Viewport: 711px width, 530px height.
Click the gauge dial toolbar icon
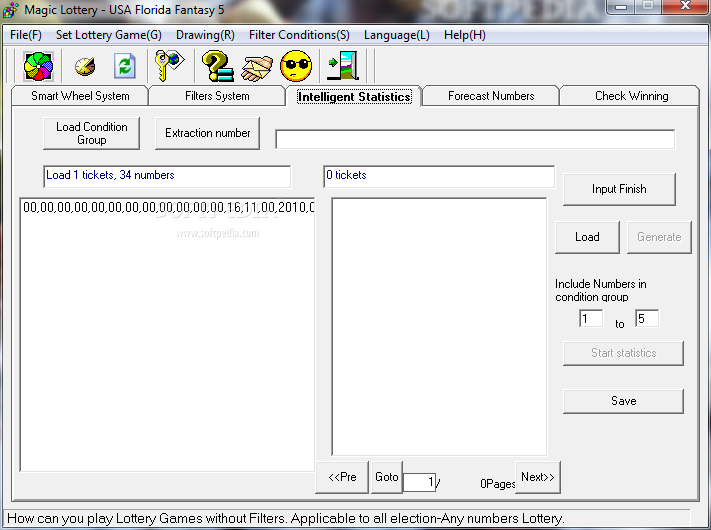point(85,66)
